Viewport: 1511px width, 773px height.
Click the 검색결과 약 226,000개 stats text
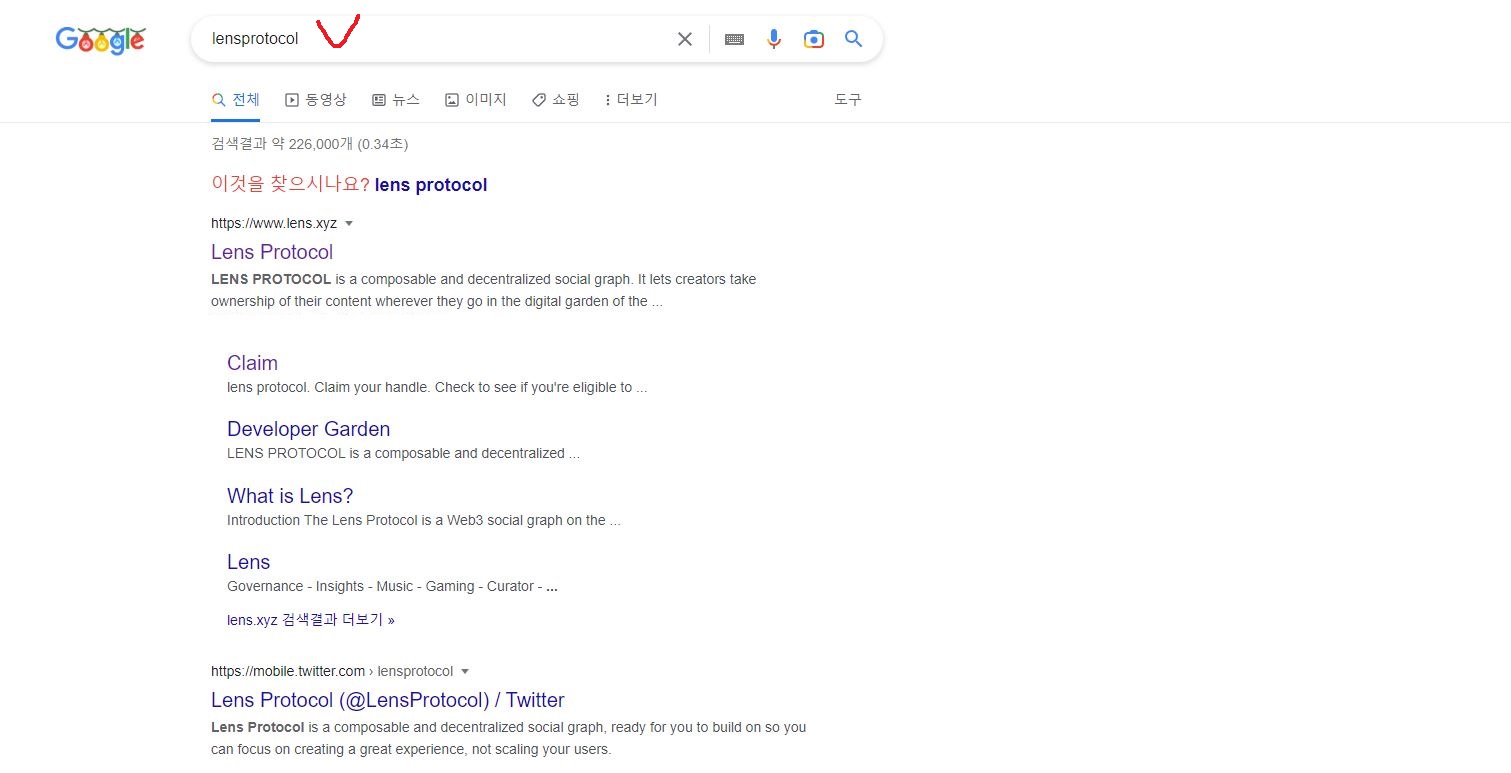point(309,144)
